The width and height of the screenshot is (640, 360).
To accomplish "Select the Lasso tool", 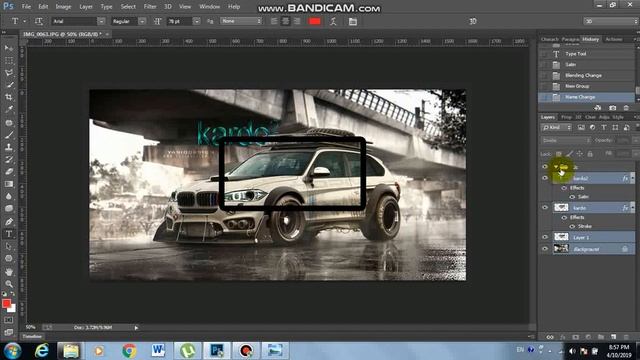I will pos(9,73).
